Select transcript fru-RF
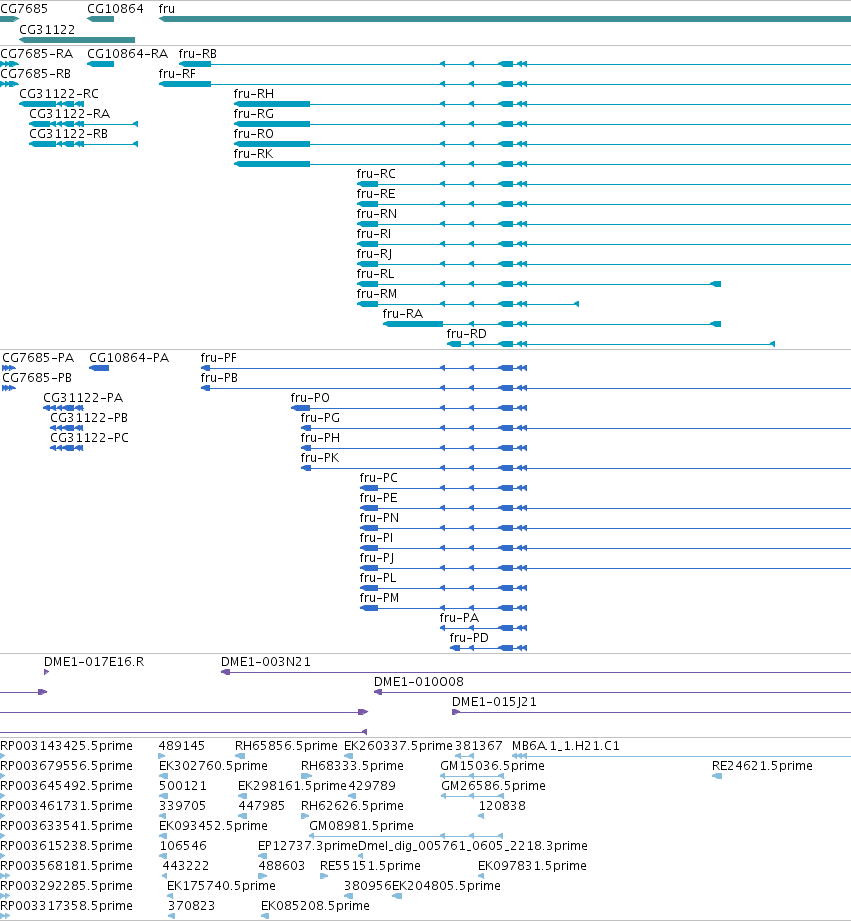 [177, 73]
